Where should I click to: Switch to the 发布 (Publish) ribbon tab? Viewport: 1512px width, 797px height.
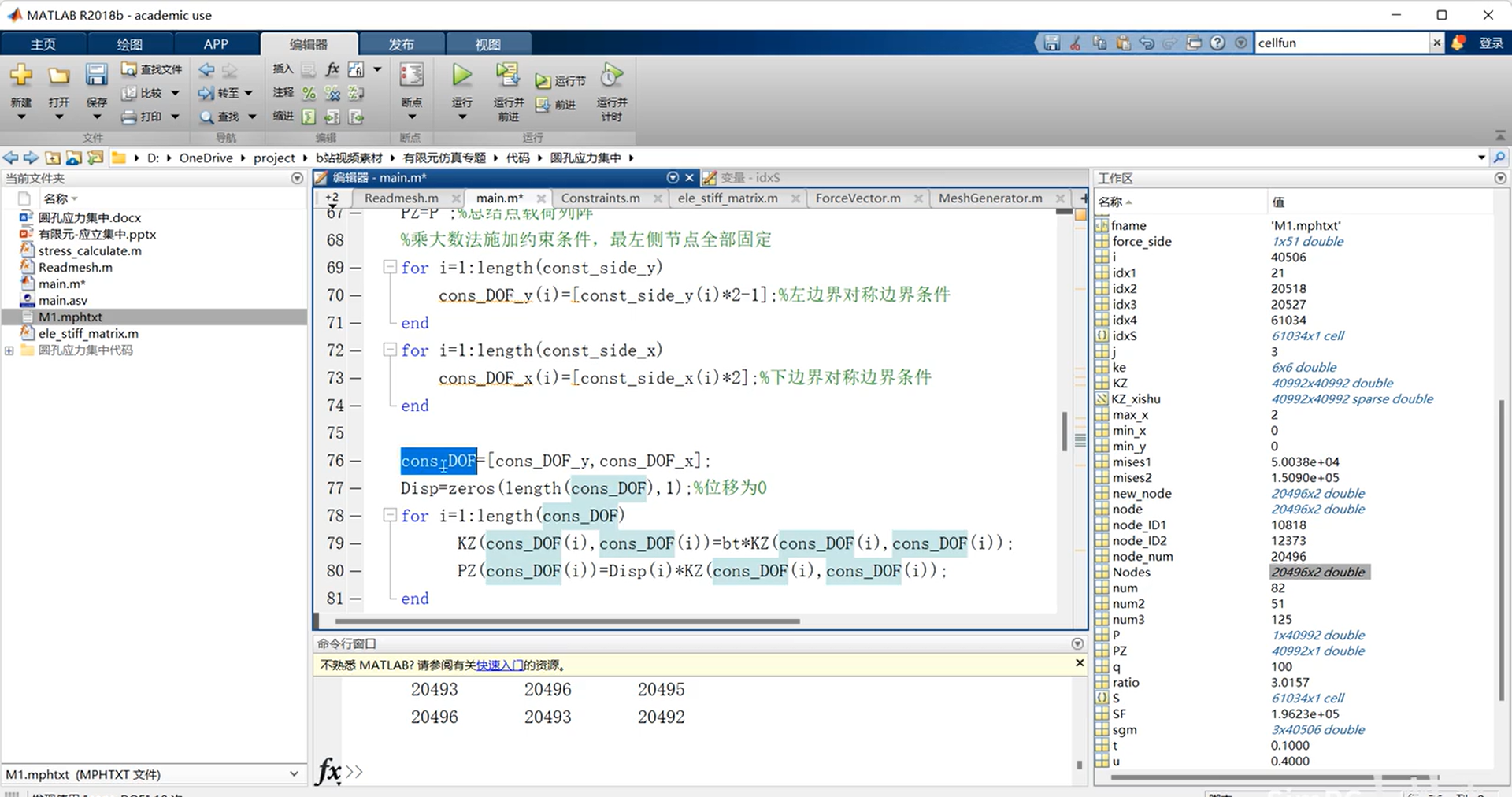coord(401,44)
